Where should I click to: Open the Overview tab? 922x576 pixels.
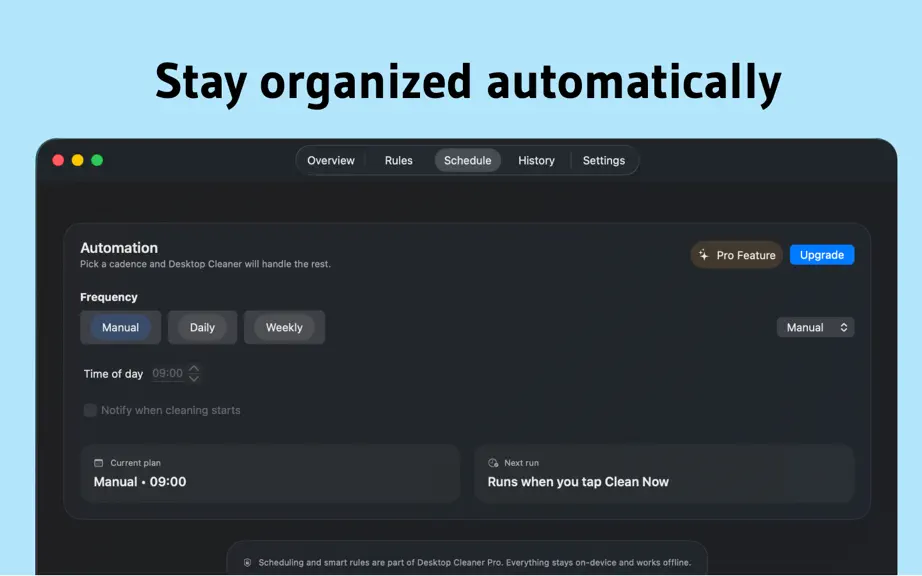coord(330,160)
